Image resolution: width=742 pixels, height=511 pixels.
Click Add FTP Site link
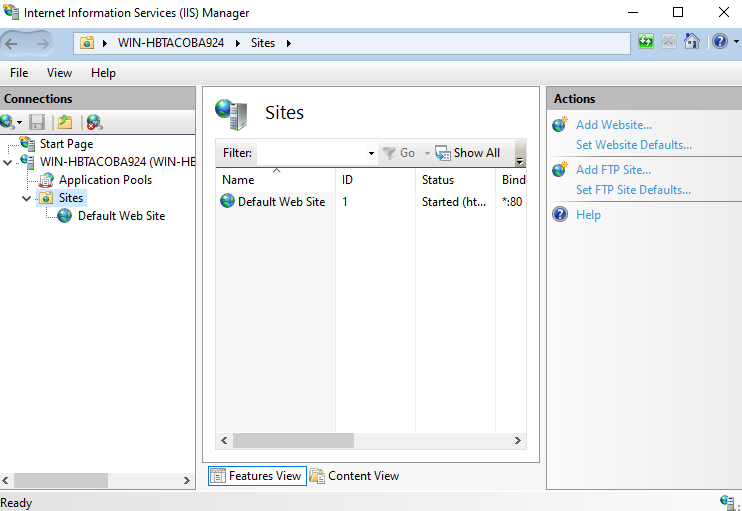613,170
